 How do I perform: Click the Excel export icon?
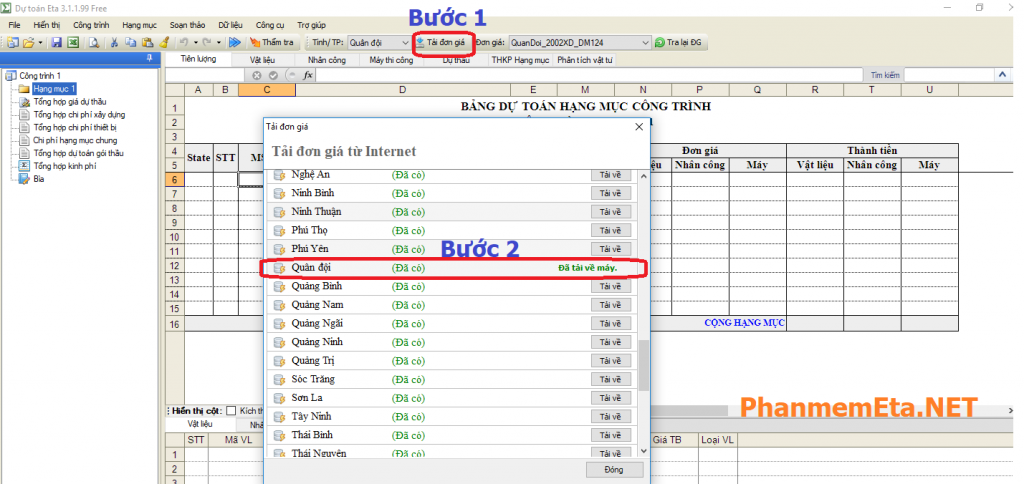click(x=72, y=43)
